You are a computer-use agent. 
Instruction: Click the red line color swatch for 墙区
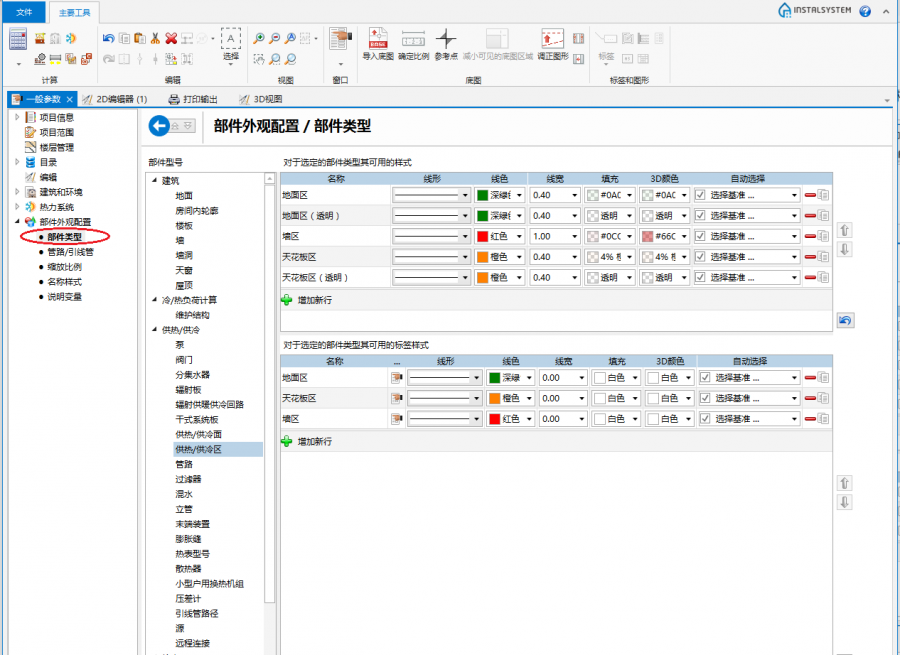[481, 236]
